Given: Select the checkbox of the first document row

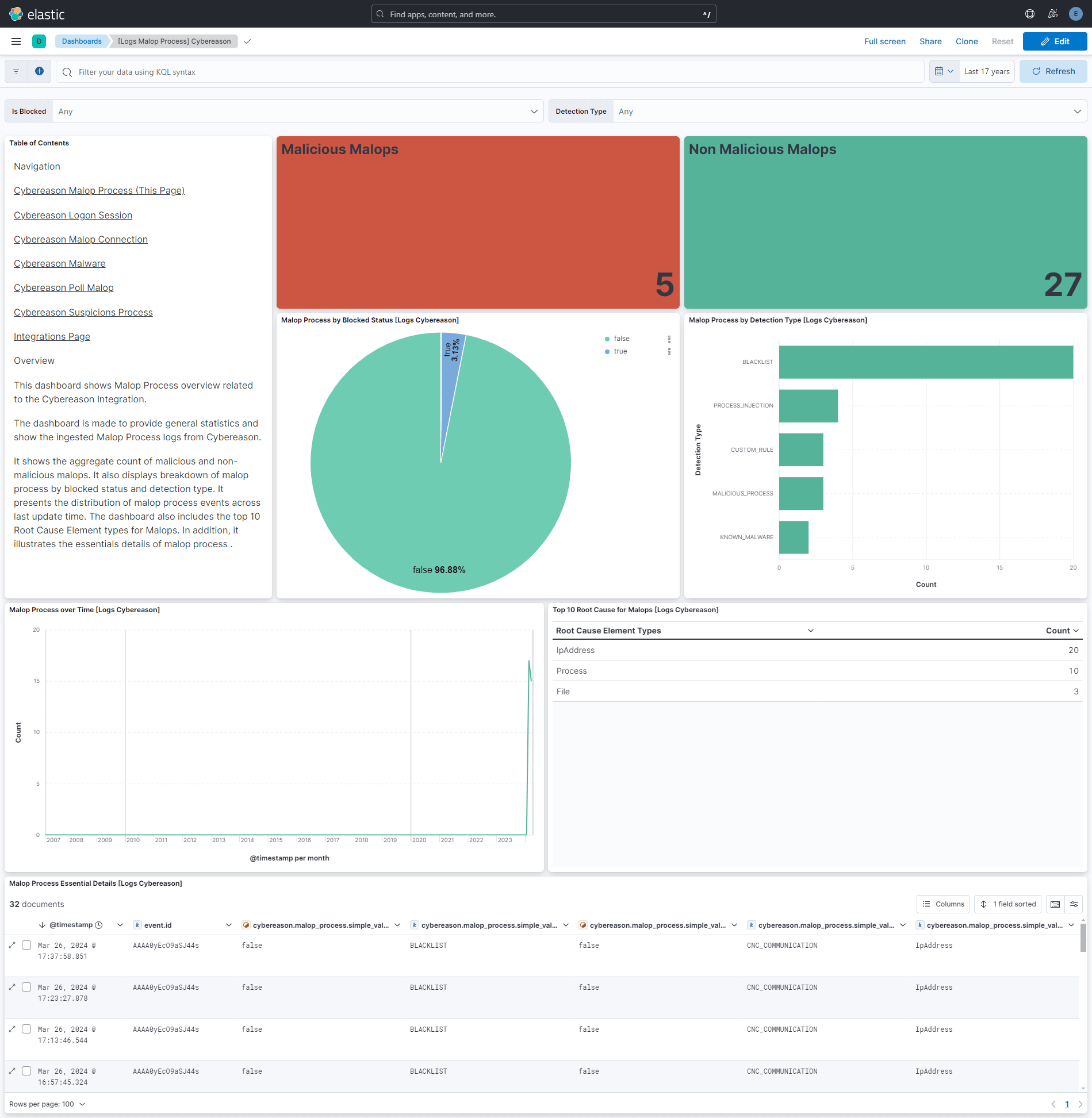Looking at the screenshot, I should [26, 945].
